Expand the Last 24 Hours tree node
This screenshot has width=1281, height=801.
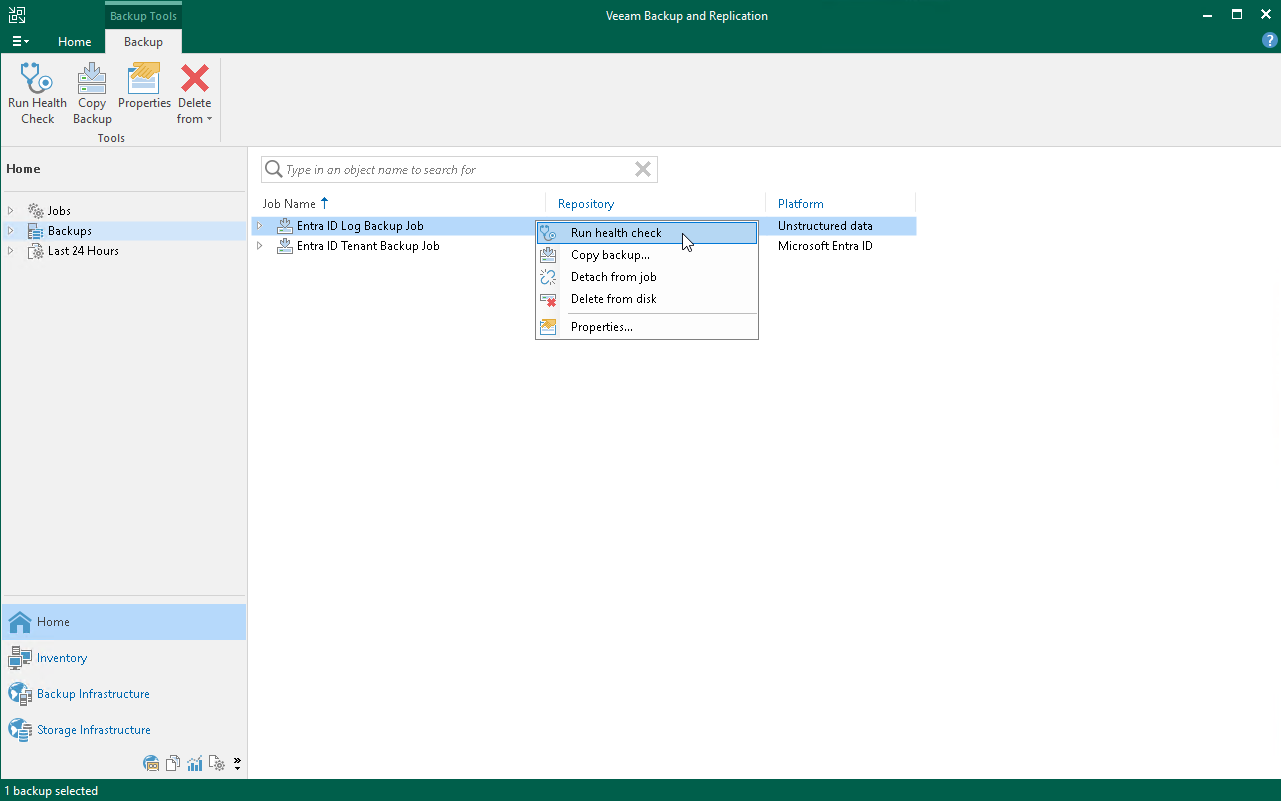pos(11,251)
